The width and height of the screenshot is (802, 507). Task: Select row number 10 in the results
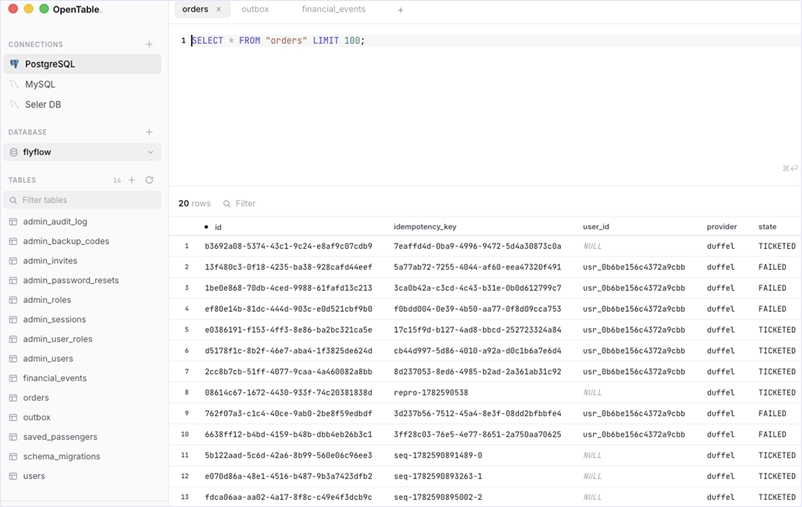tap(185, 434)
